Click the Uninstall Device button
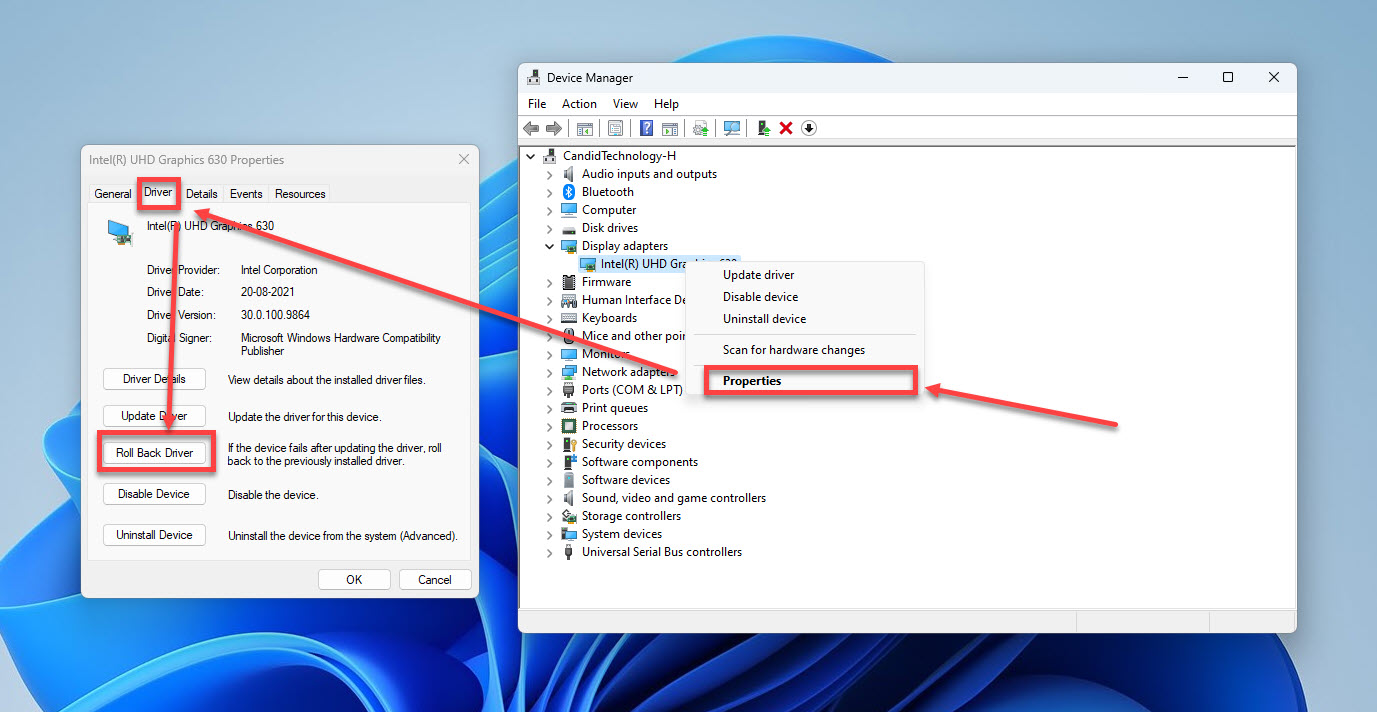 pyautogui.click(x=154, y=535)
